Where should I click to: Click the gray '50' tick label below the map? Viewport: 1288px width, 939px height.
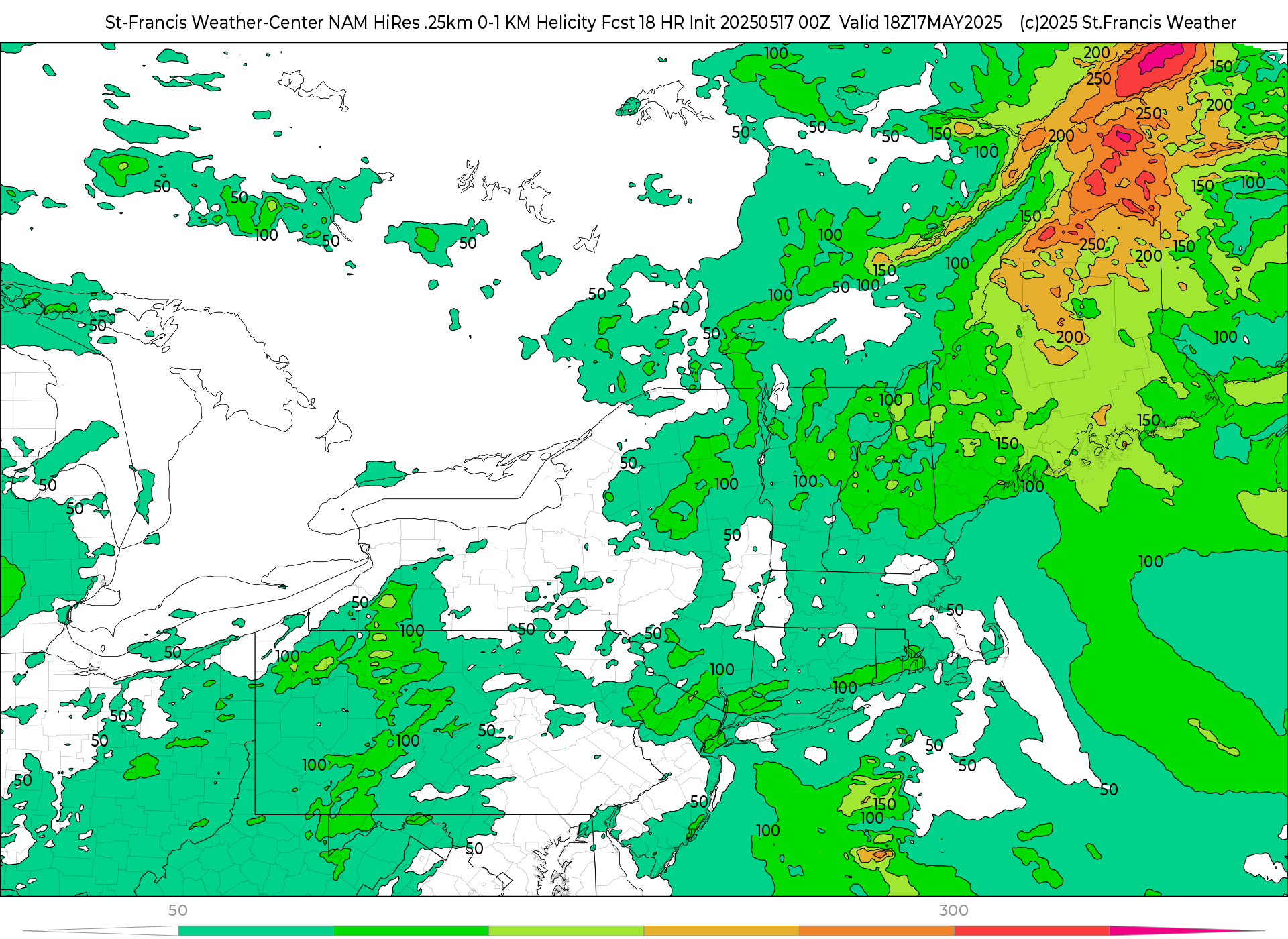click(x=178, y=910)
